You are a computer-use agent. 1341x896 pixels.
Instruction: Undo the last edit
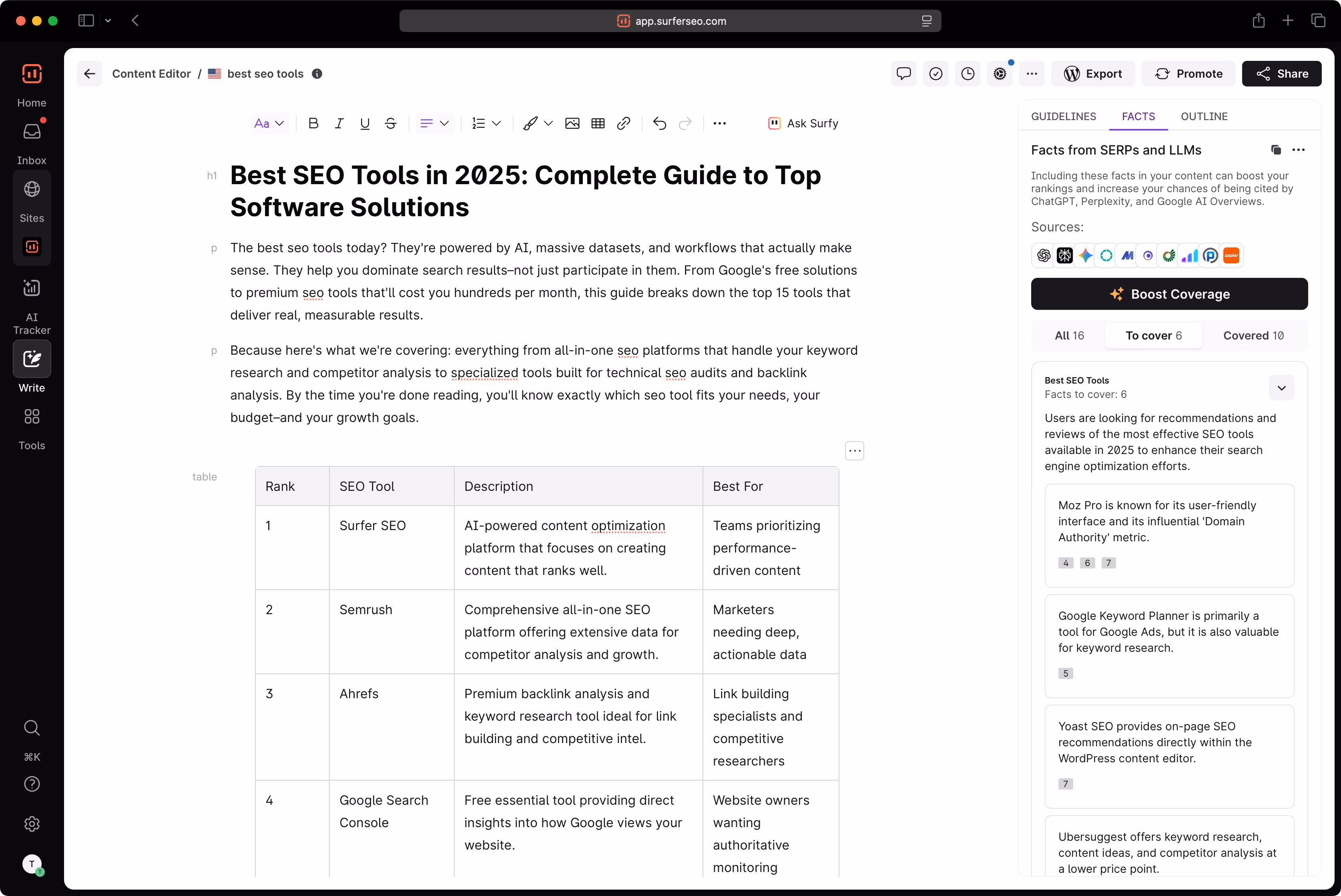tap(659, 123)
